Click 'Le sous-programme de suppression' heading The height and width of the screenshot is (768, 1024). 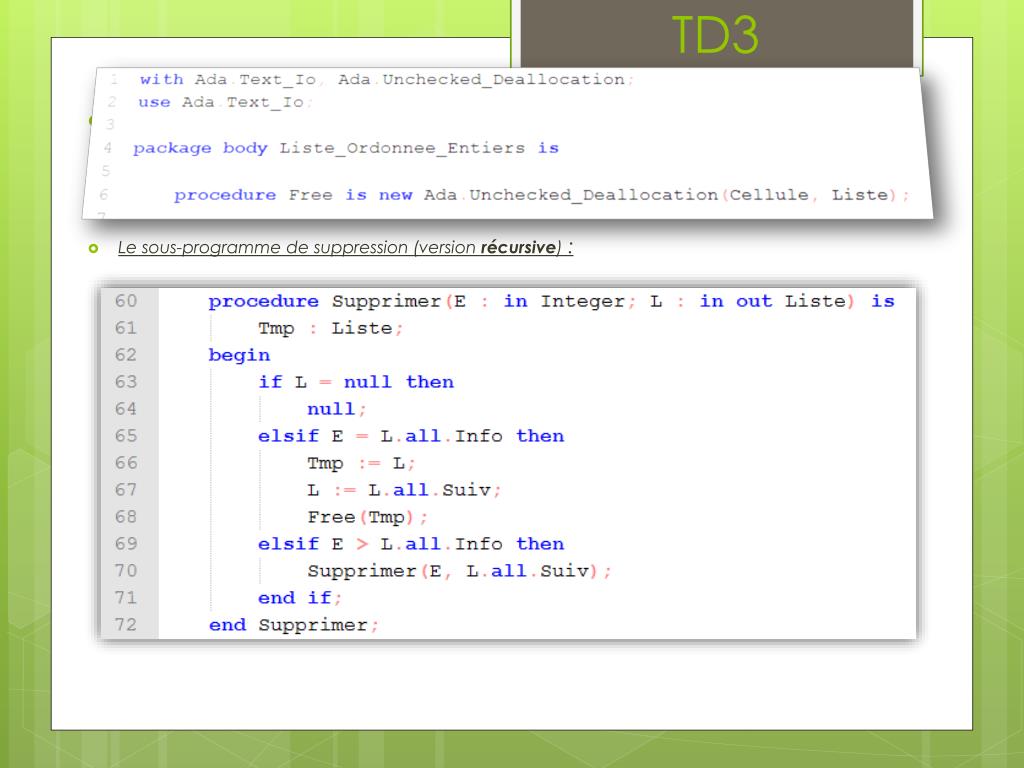[x=345, y=248]
